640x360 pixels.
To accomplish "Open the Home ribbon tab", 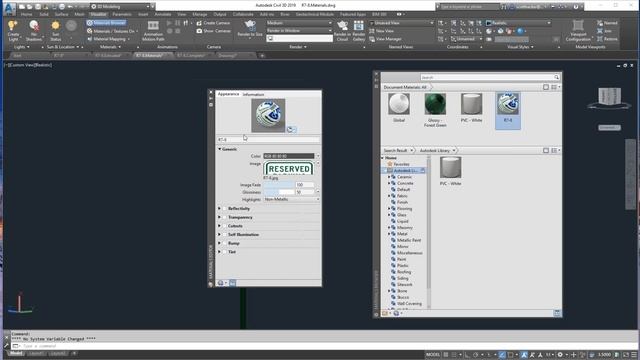I will point(27,14).
